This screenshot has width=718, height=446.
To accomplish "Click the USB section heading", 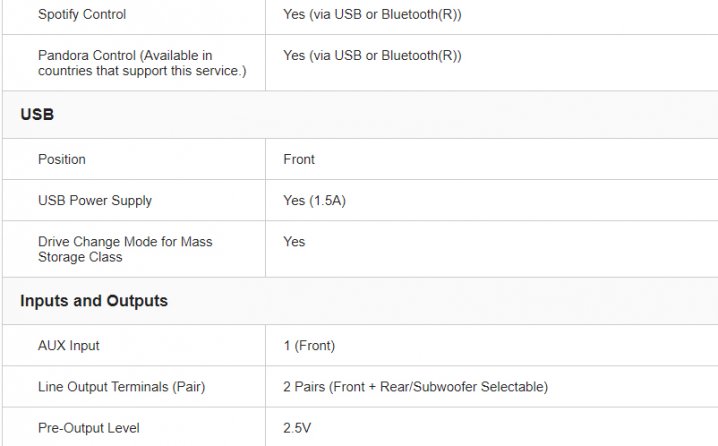I will point(37,114).
